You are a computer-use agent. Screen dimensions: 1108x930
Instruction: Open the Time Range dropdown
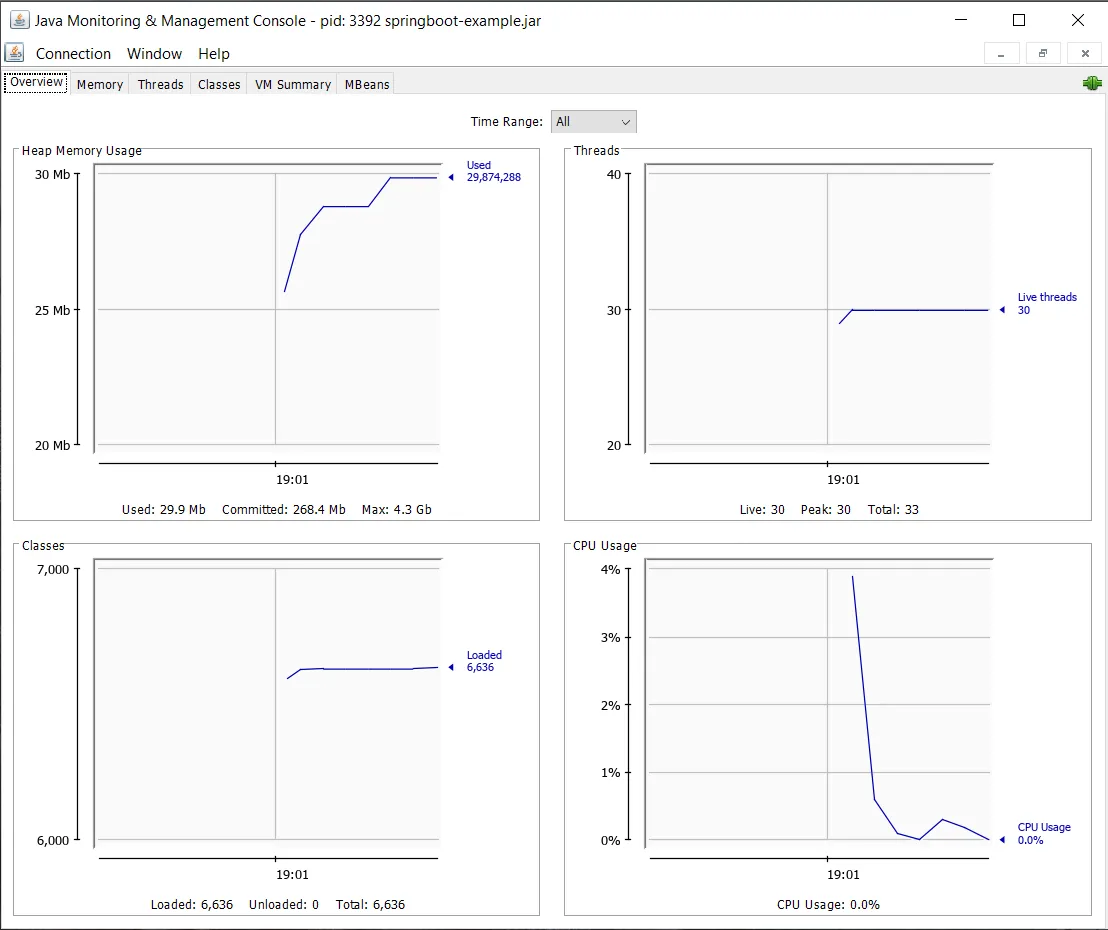594,122
